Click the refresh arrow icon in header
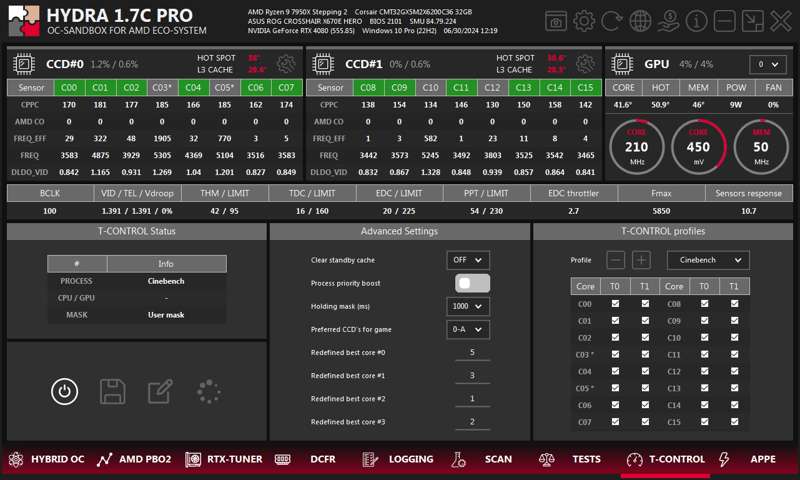This screenshot has width=800, height=480. click(612, 21)
